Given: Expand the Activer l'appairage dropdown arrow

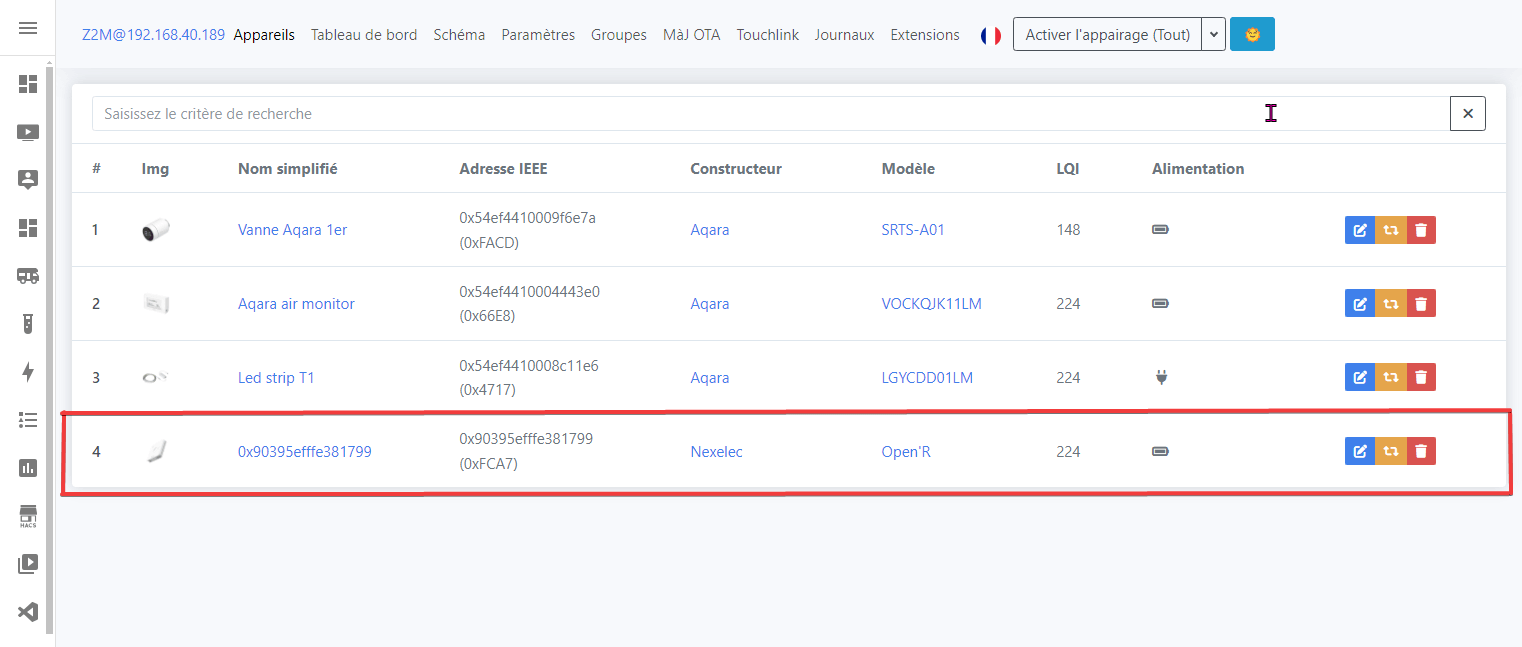Looking at the screenshot, I should [x=1214, y=34].
